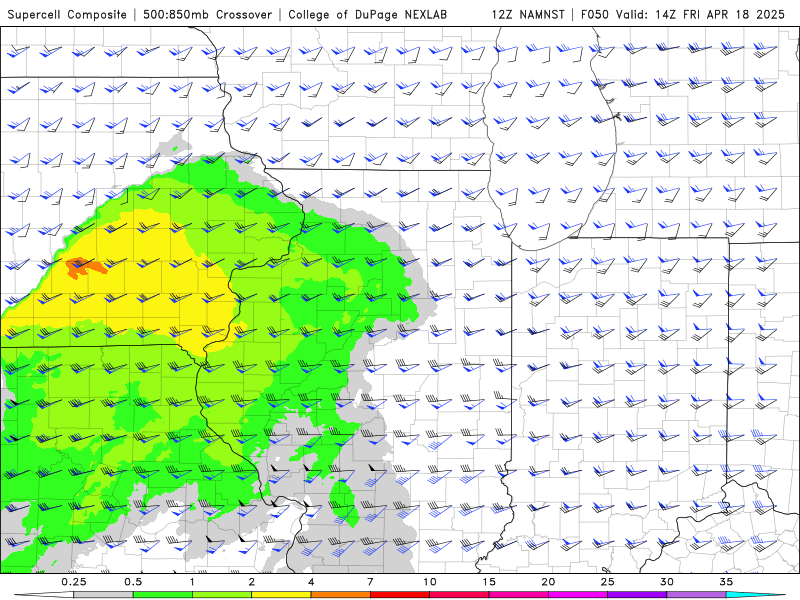Click the '0.5' legend label
This screenshot has width=800, height=600.
(x=133, y=582)
